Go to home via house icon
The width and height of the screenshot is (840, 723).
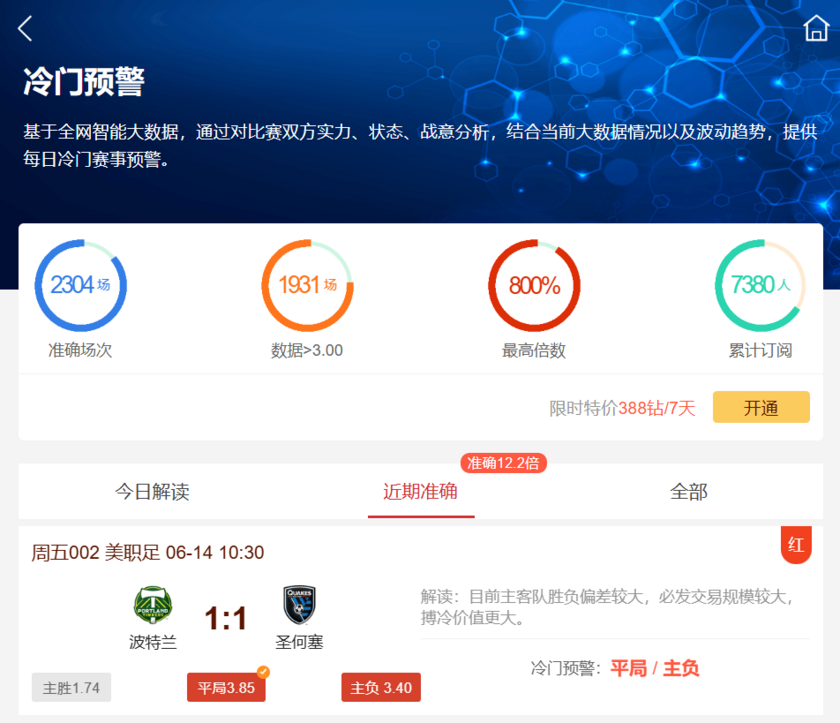click(x=815, y=29)
